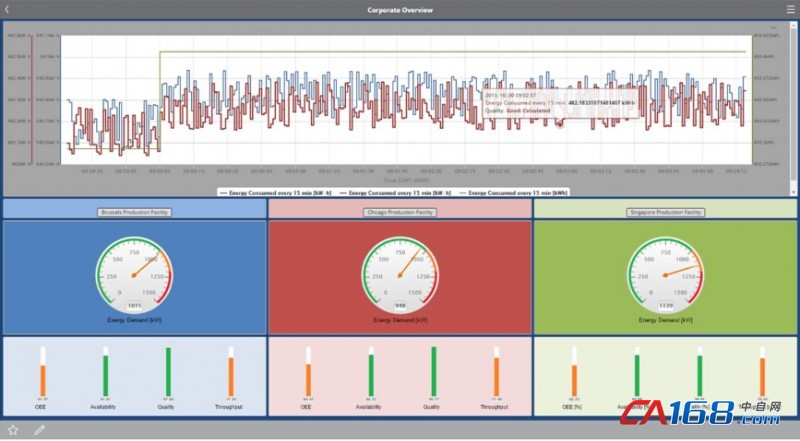800x441 pixels.
Task: Click the favorite star icon
Action: 13,430
